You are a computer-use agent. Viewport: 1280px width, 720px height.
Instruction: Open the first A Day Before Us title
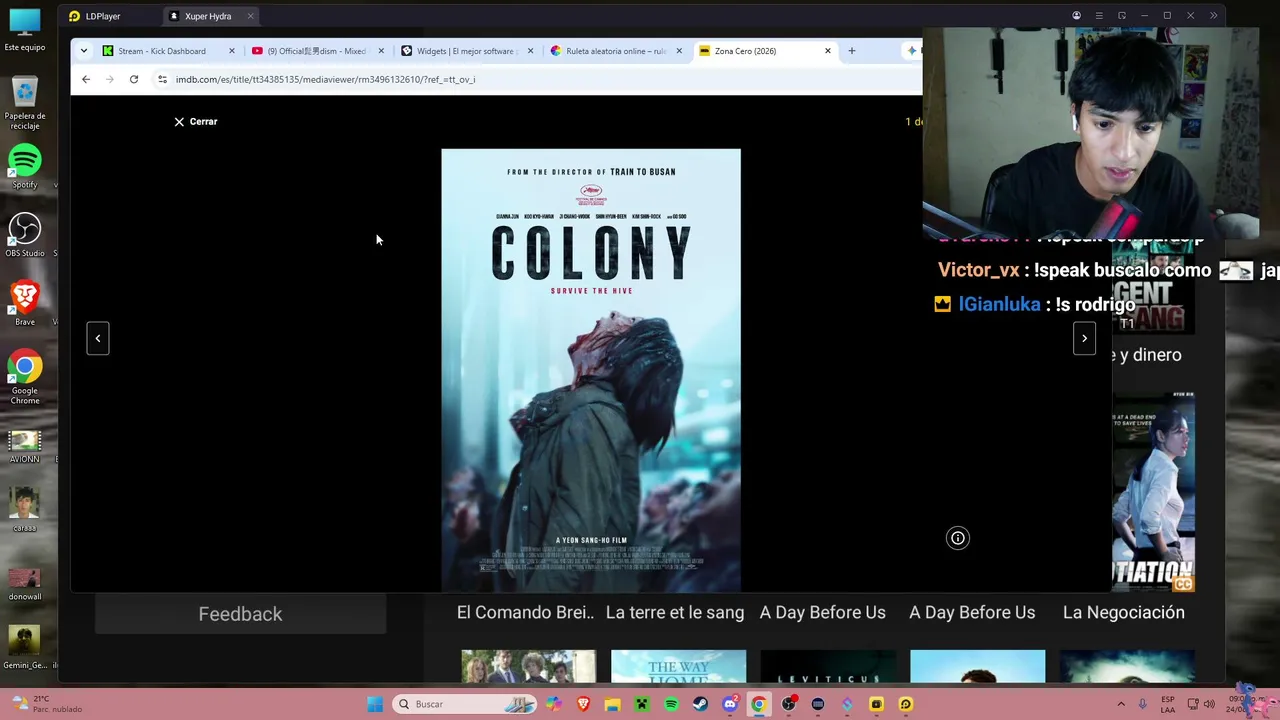tap(823, 612)
